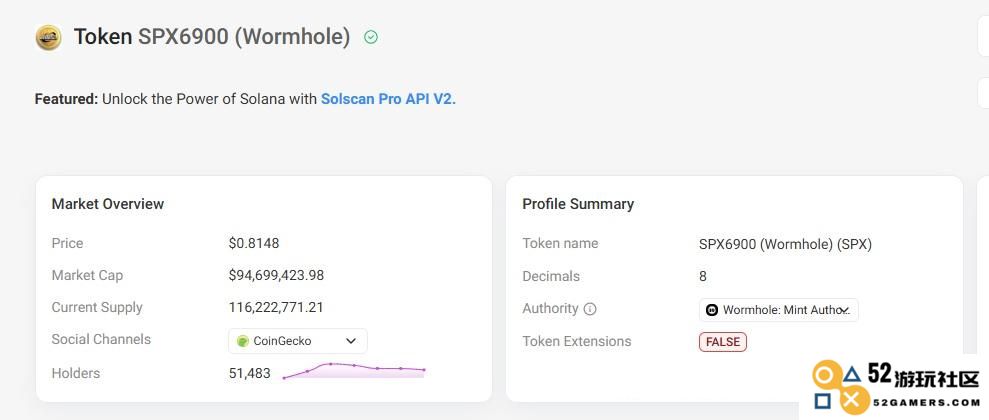Click the SPX6900 gold token logo
Viewport: 989px width, 420px height.
click(x=49, y=38)
